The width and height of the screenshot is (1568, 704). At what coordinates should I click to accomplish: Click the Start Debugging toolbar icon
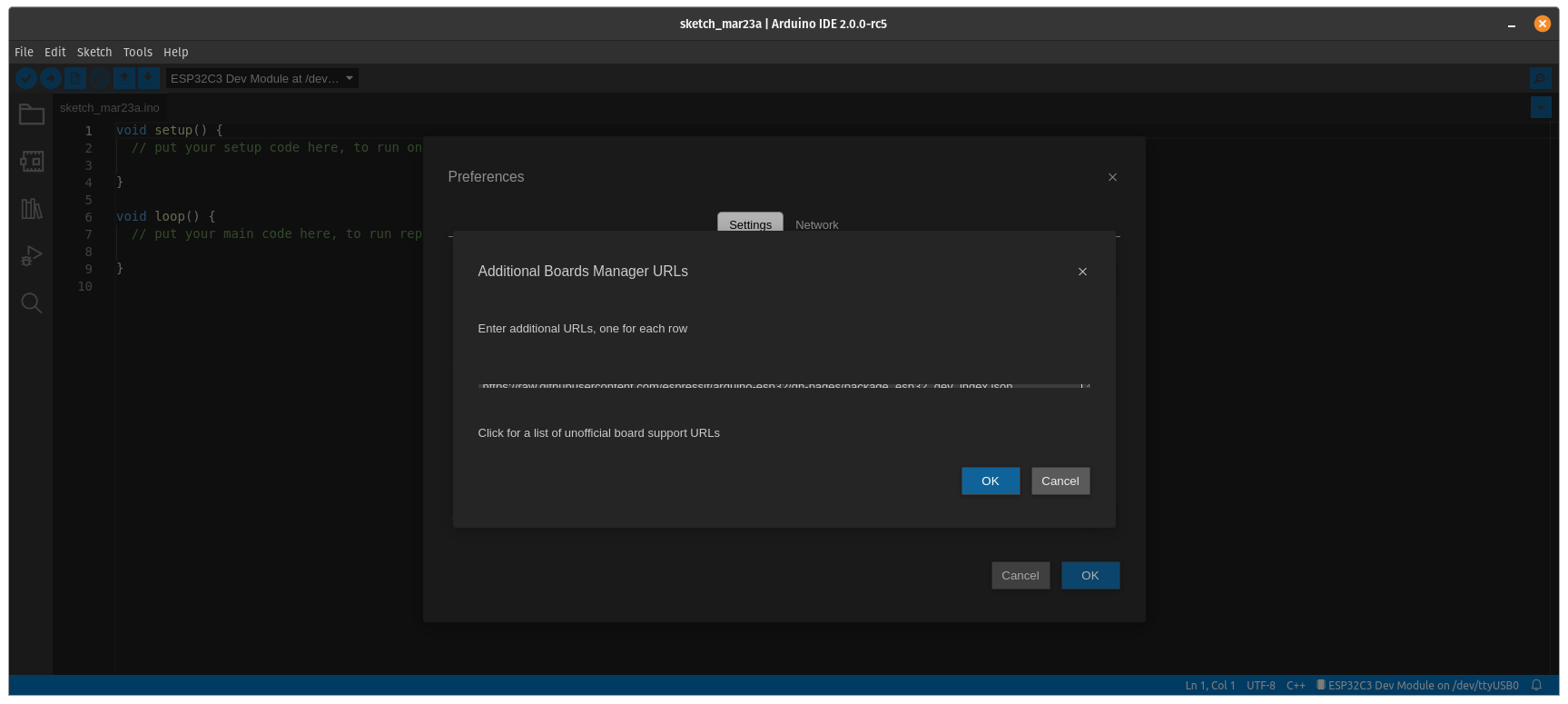pyautogui.click(x=100, y=78)
